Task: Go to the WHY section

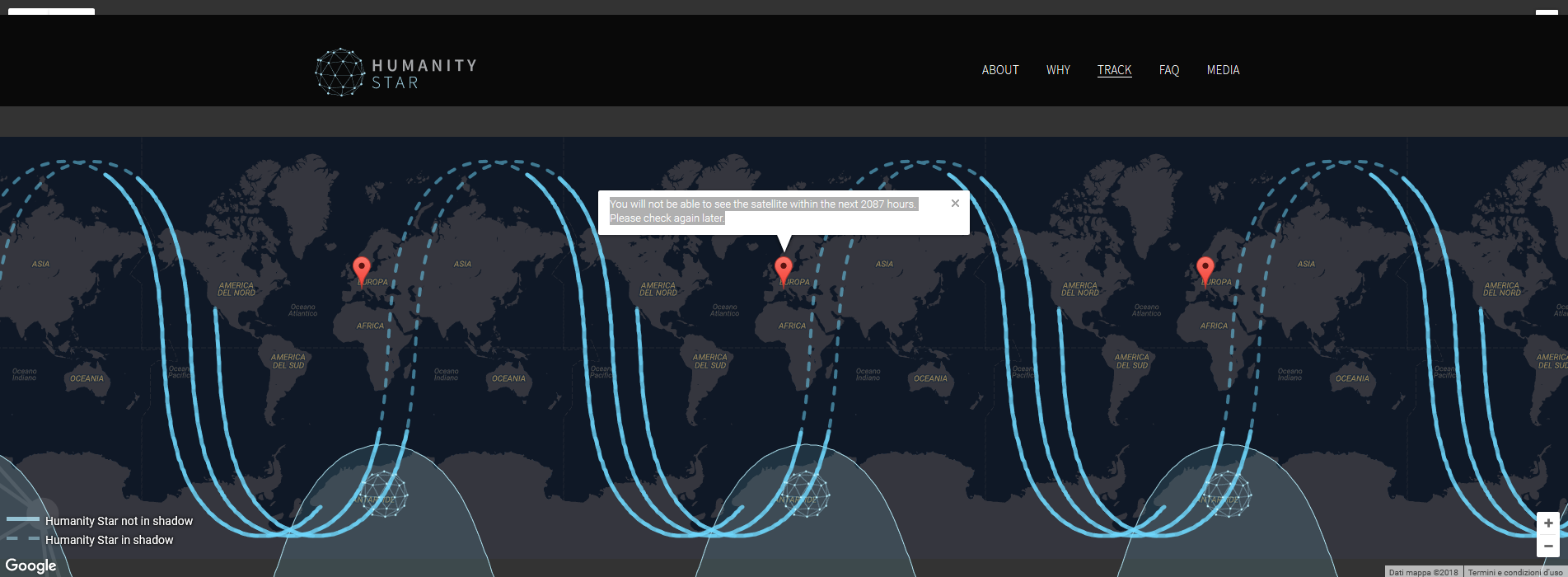Action: click(x=1058, y=70)
